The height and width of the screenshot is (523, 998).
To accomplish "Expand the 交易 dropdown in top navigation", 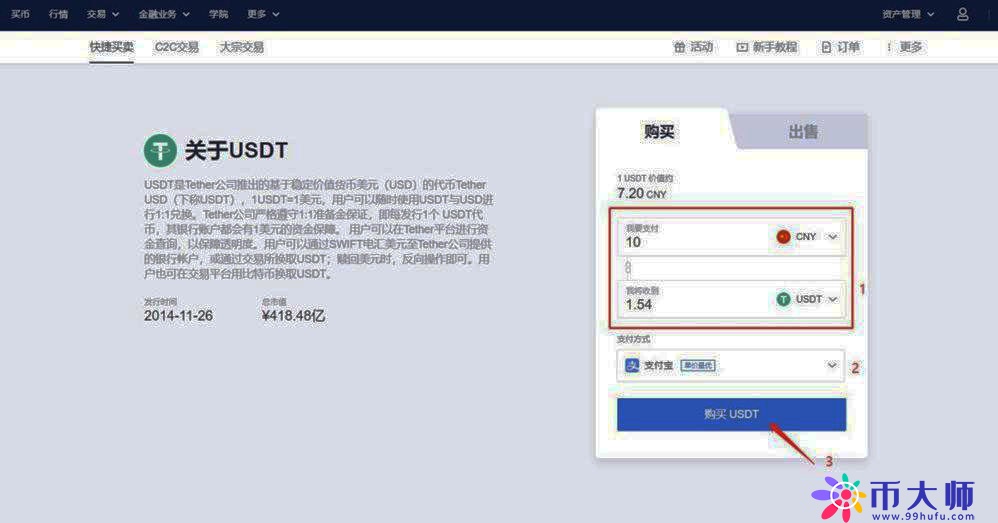I will pyautogui.click(x=103, y=14).
